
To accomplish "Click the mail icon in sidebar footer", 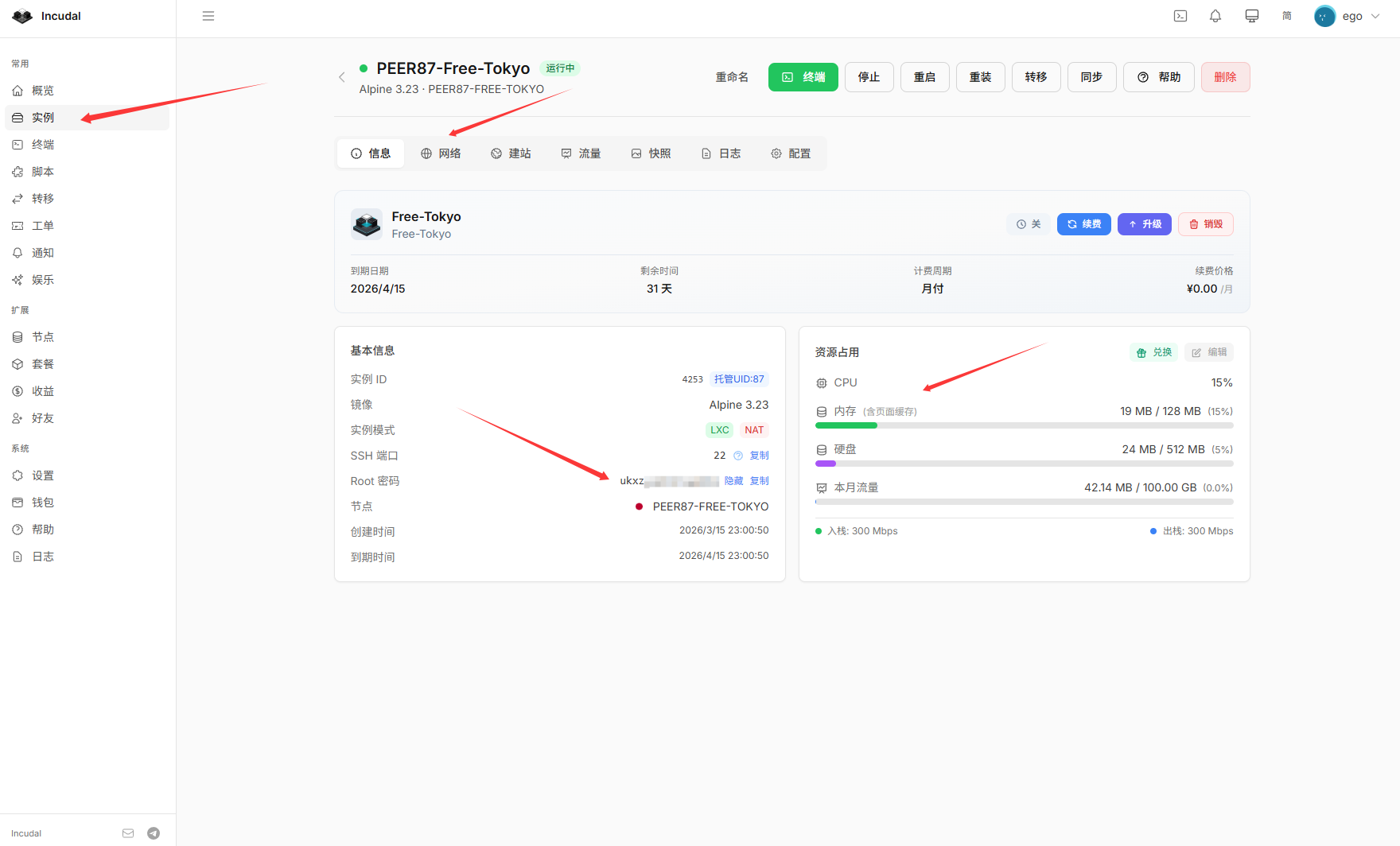I will coord(128,833).
